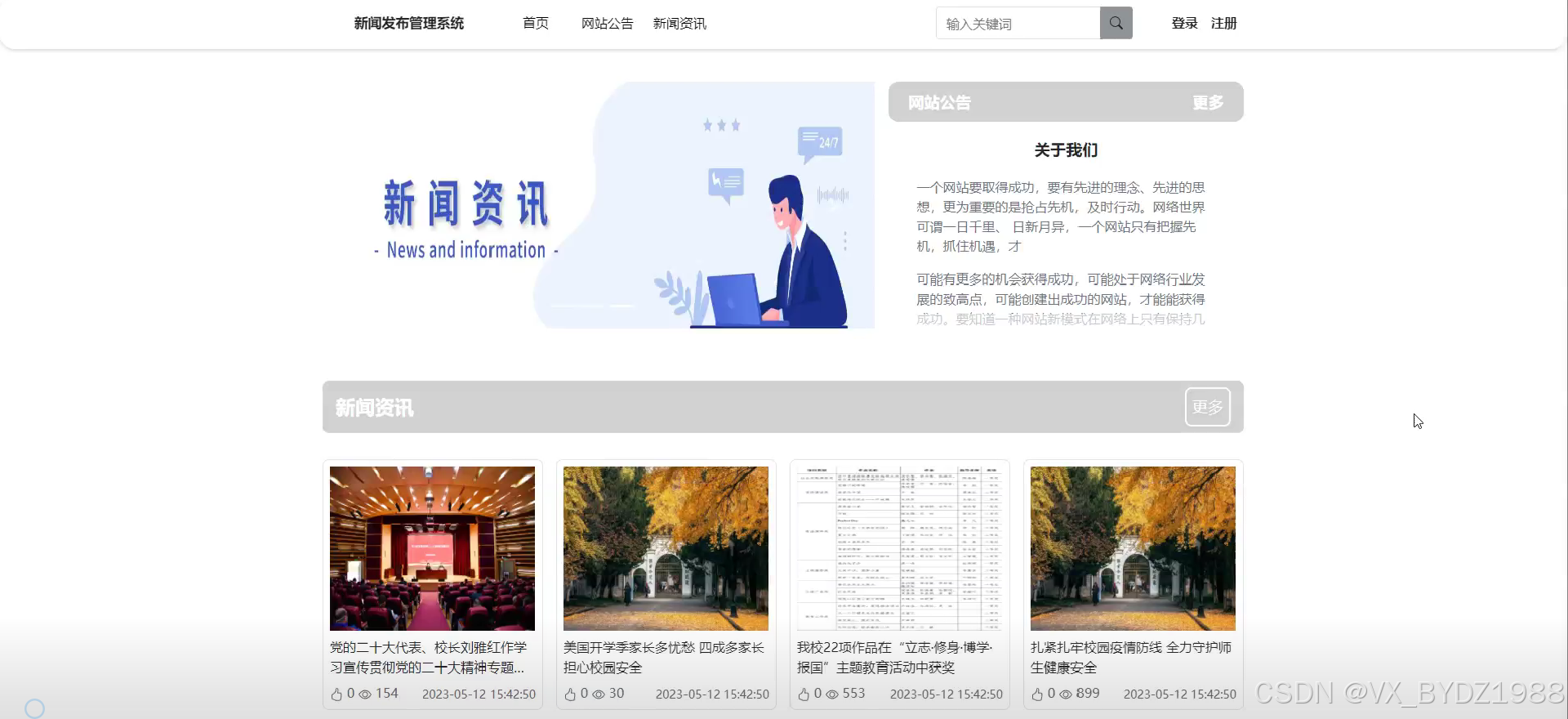The height and width of the screenshot is (719, 1568).
Task: Click the date under the 党的二十大代表 card
Action: (479, 694)
